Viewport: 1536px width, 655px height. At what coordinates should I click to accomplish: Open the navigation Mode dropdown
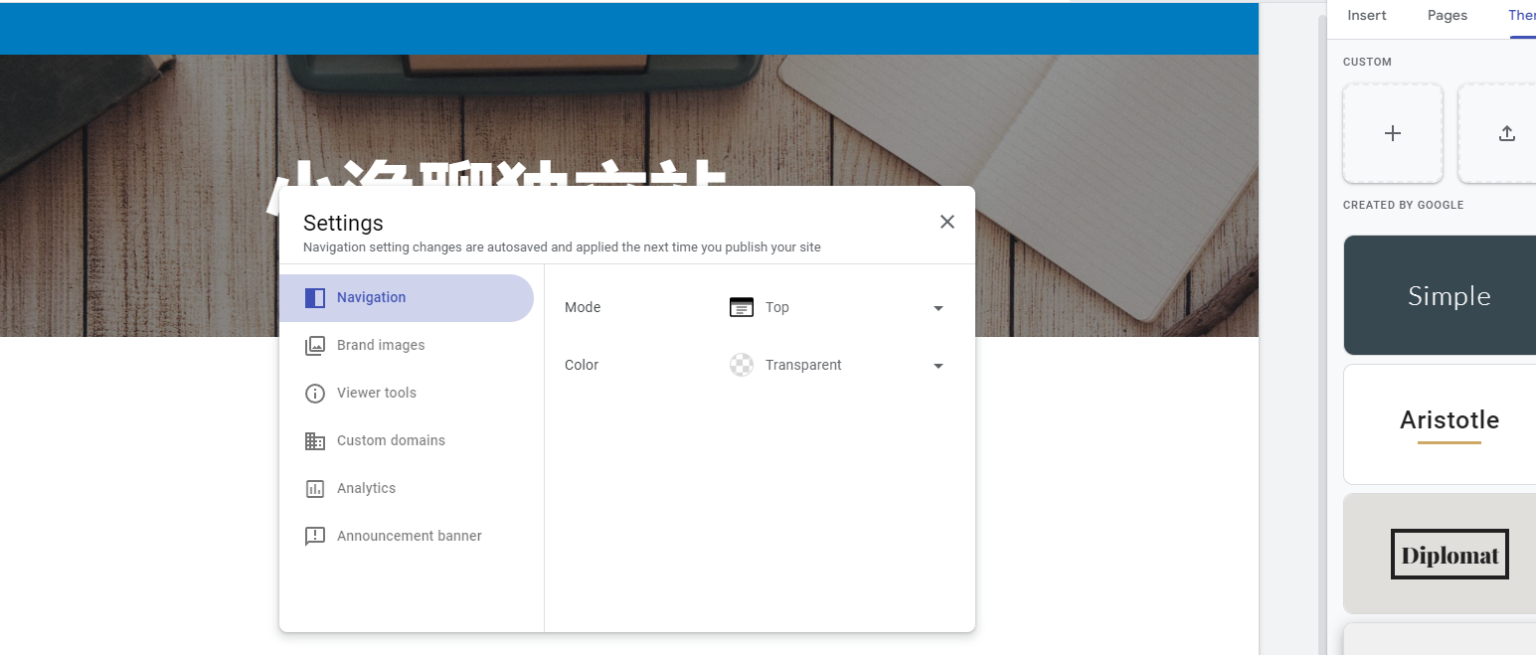[937, 307]
